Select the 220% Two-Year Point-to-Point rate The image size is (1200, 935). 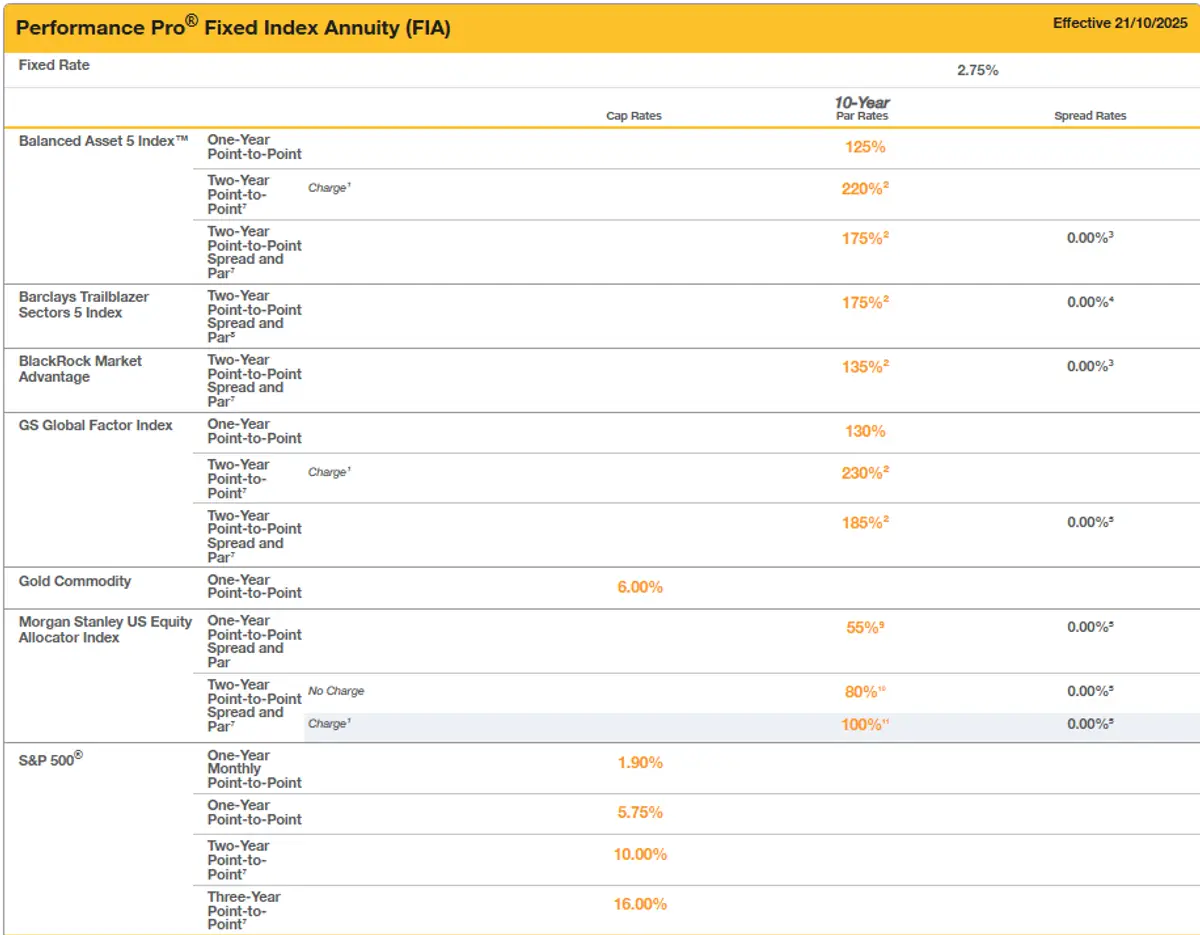[x=860, y=188]
